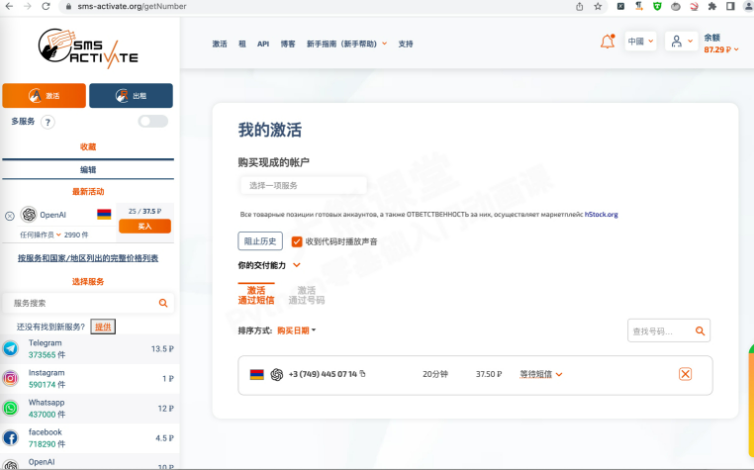Screen dimensions: 754x470
Task: Click the facebook service icon
Action: tap(11, 438)
